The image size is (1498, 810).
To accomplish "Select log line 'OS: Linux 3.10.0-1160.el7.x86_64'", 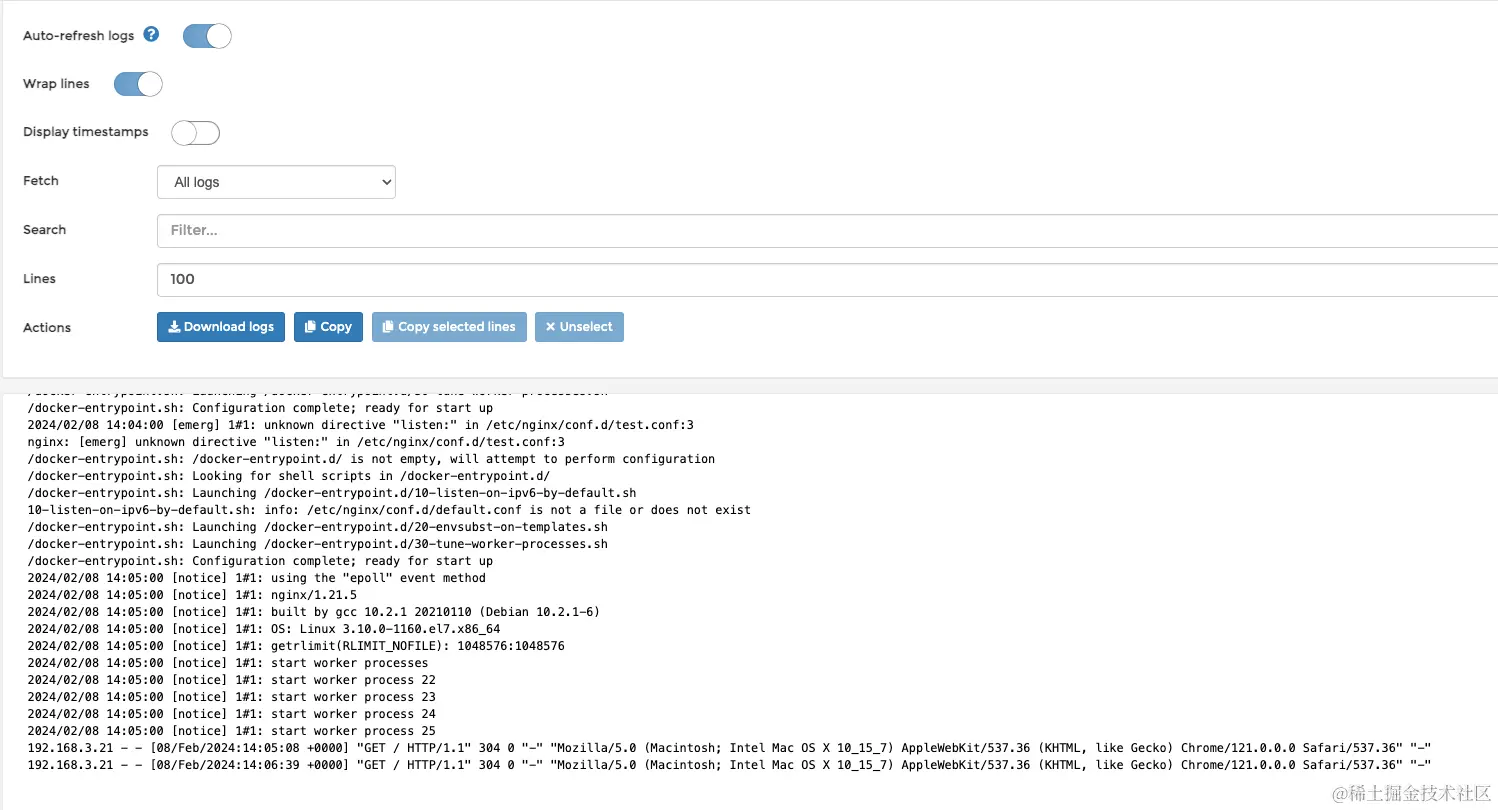I will [x=264, y=629].
